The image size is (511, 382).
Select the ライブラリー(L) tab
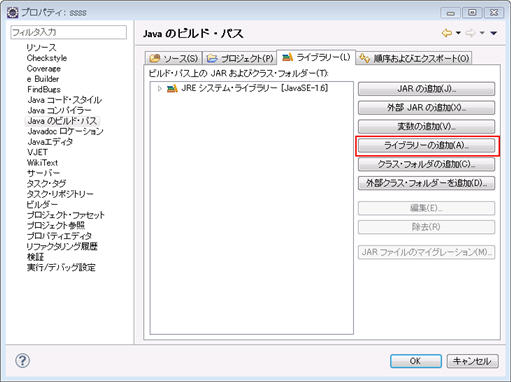316,57
